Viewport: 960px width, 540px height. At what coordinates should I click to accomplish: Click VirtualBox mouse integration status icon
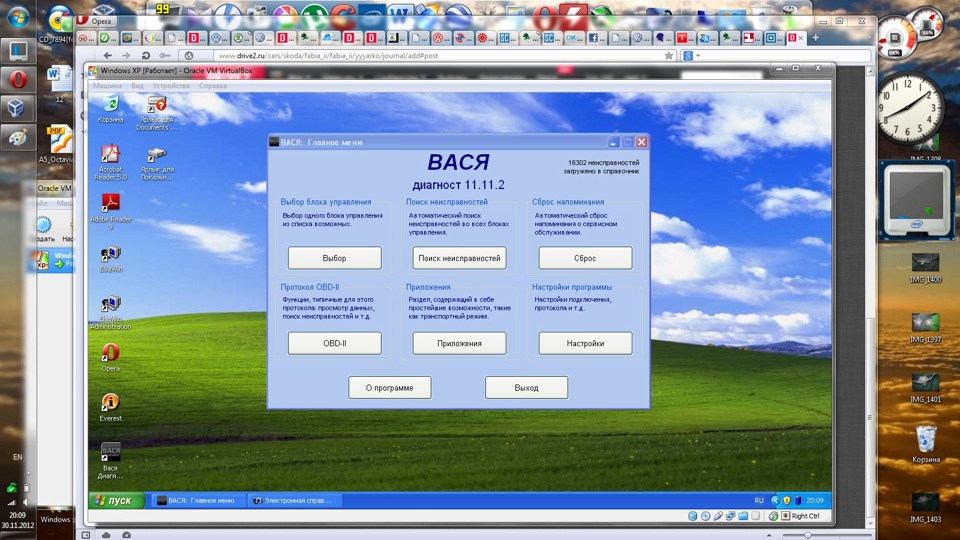click(x=773, y=516)
